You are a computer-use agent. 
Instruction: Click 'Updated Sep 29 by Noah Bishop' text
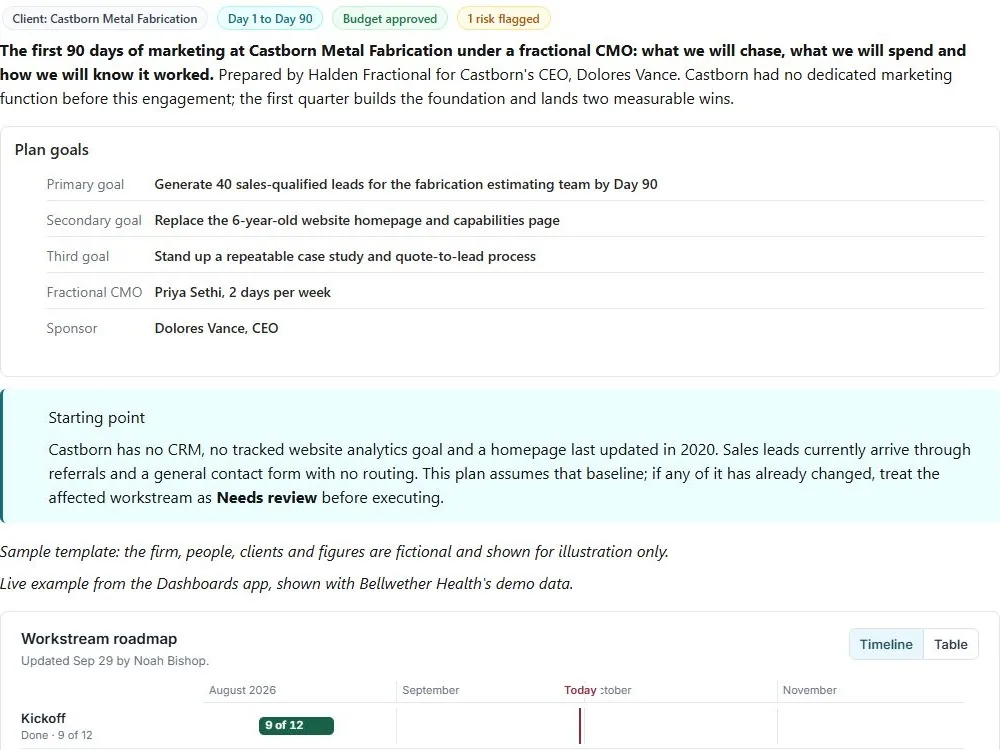click(115, 661)
